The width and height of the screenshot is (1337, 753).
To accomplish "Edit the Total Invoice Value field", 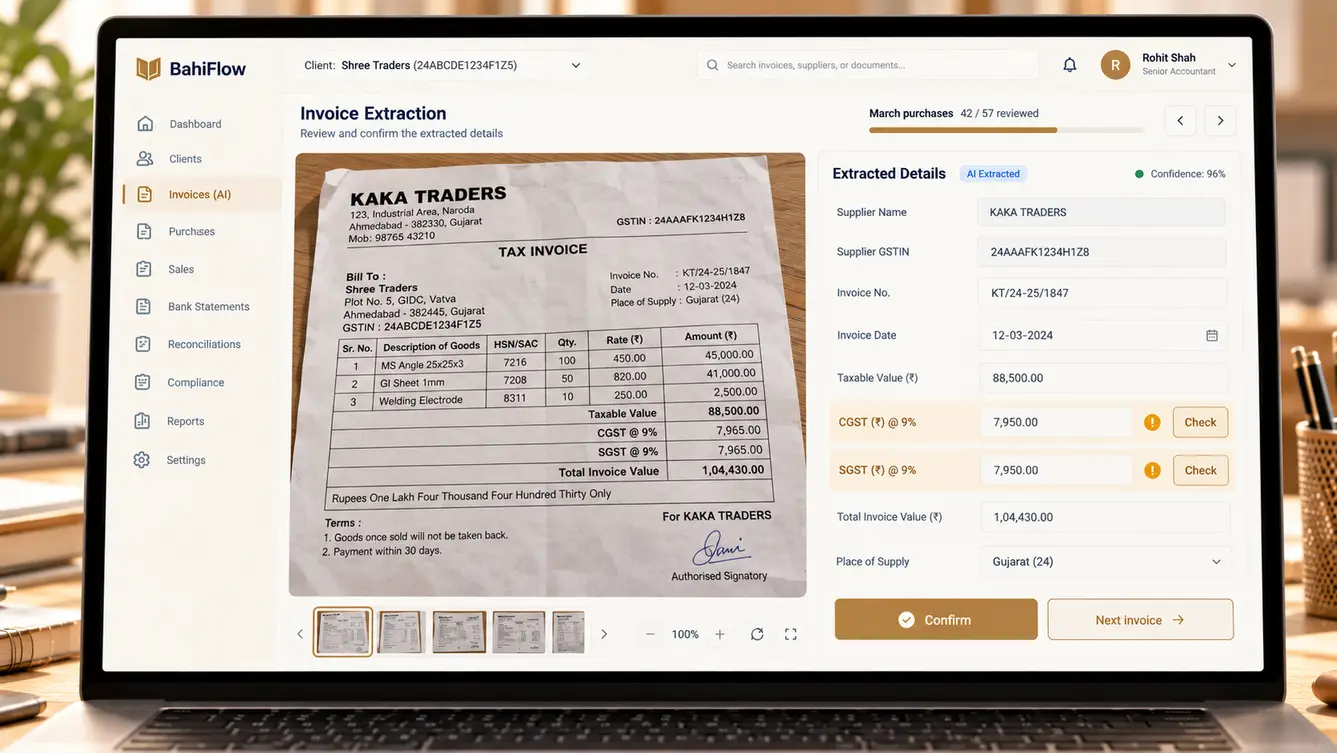I will [x=1105, y=517].
